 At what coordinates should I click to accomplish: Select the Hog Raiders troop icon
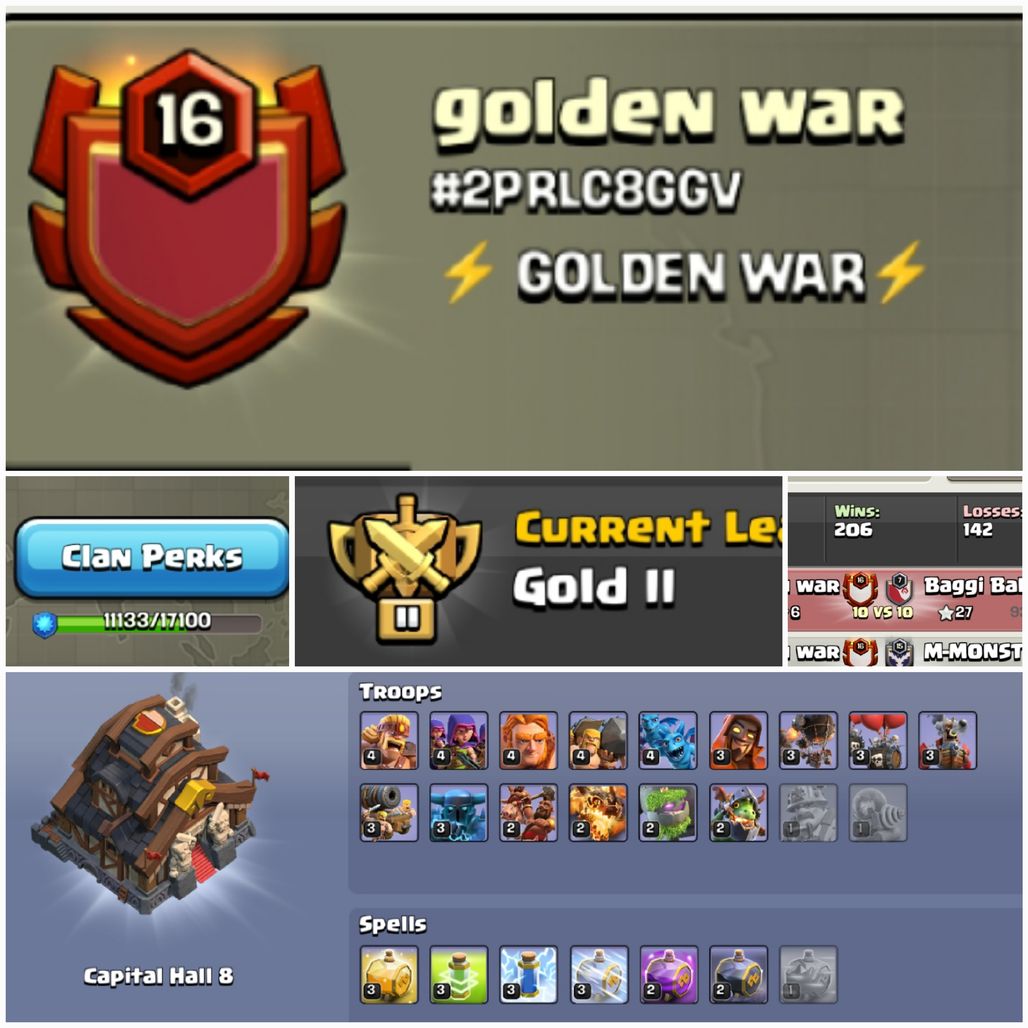528,813
